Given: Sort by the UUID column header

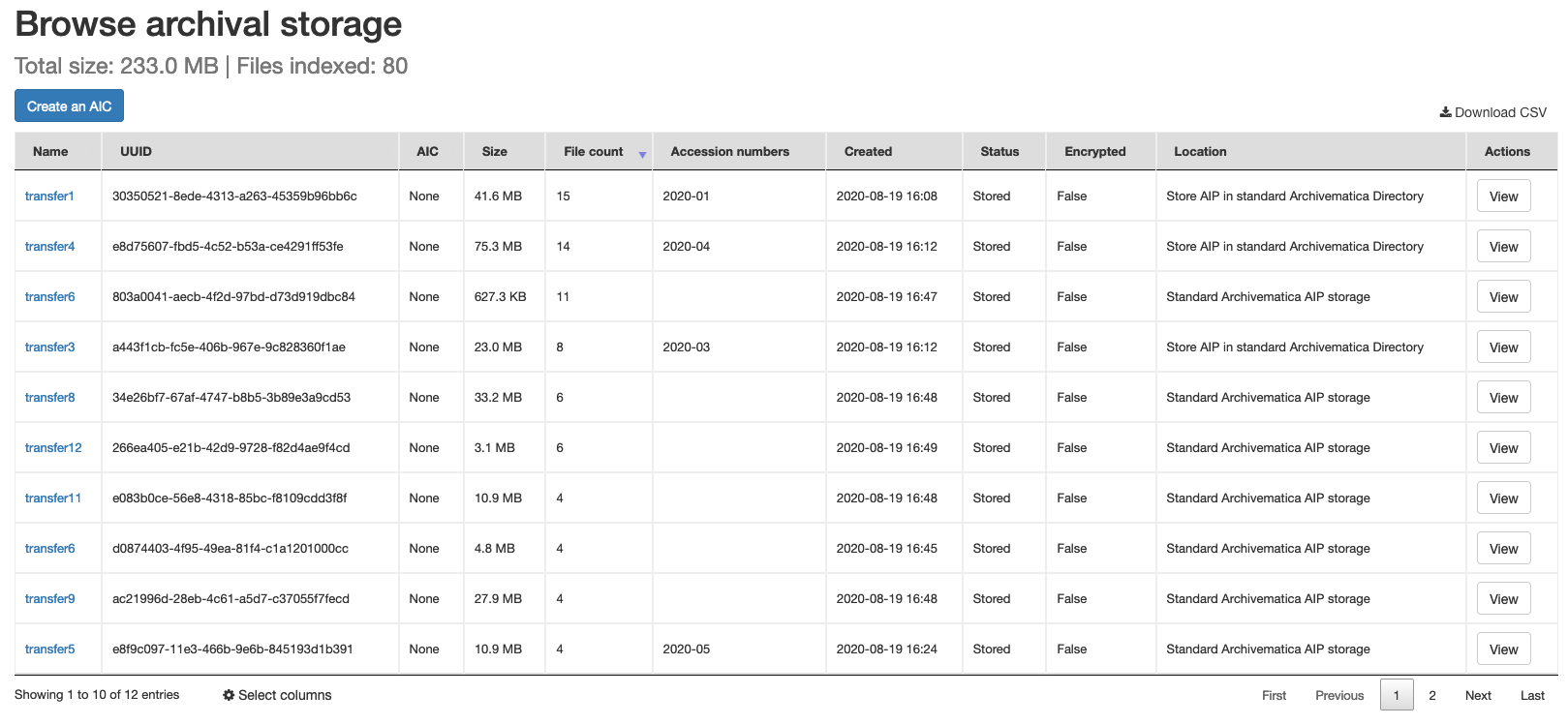Looking at the screenshot, I should tap(136, 151).
